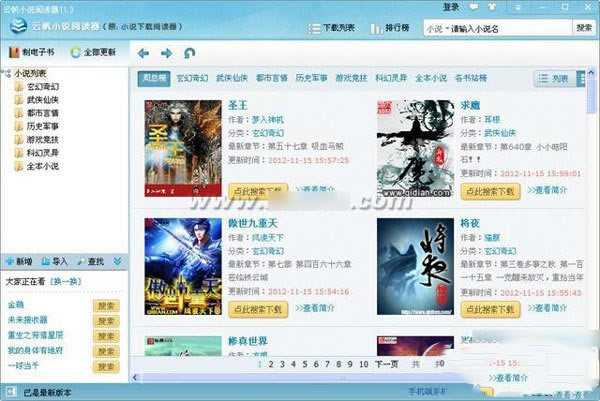This screenshot has height=401, width=600.
Task: Go to page 2 in pagination
Action: (x=271, y=364)
